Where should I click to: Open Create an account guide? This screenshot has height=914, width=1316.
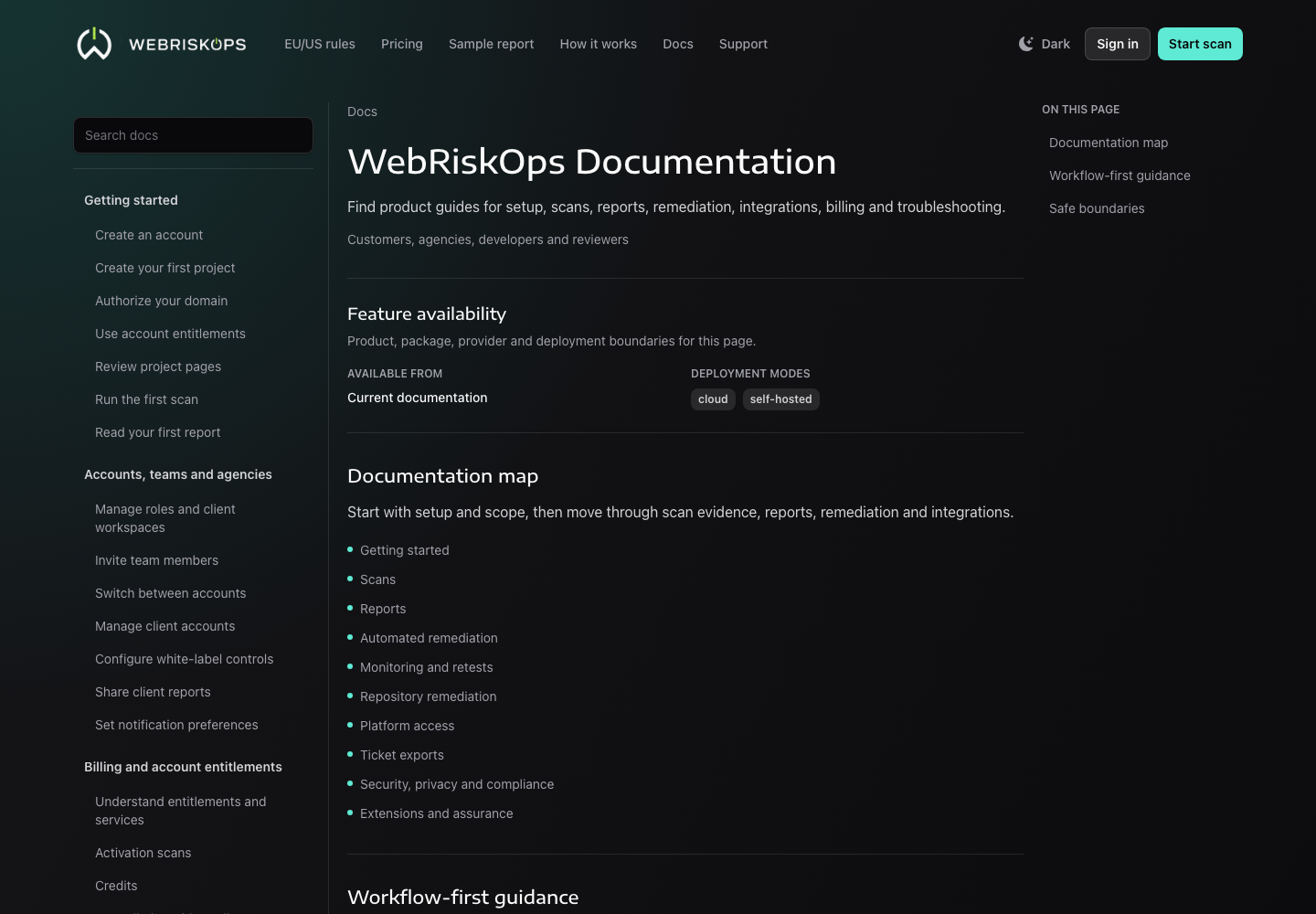[149, 235]
